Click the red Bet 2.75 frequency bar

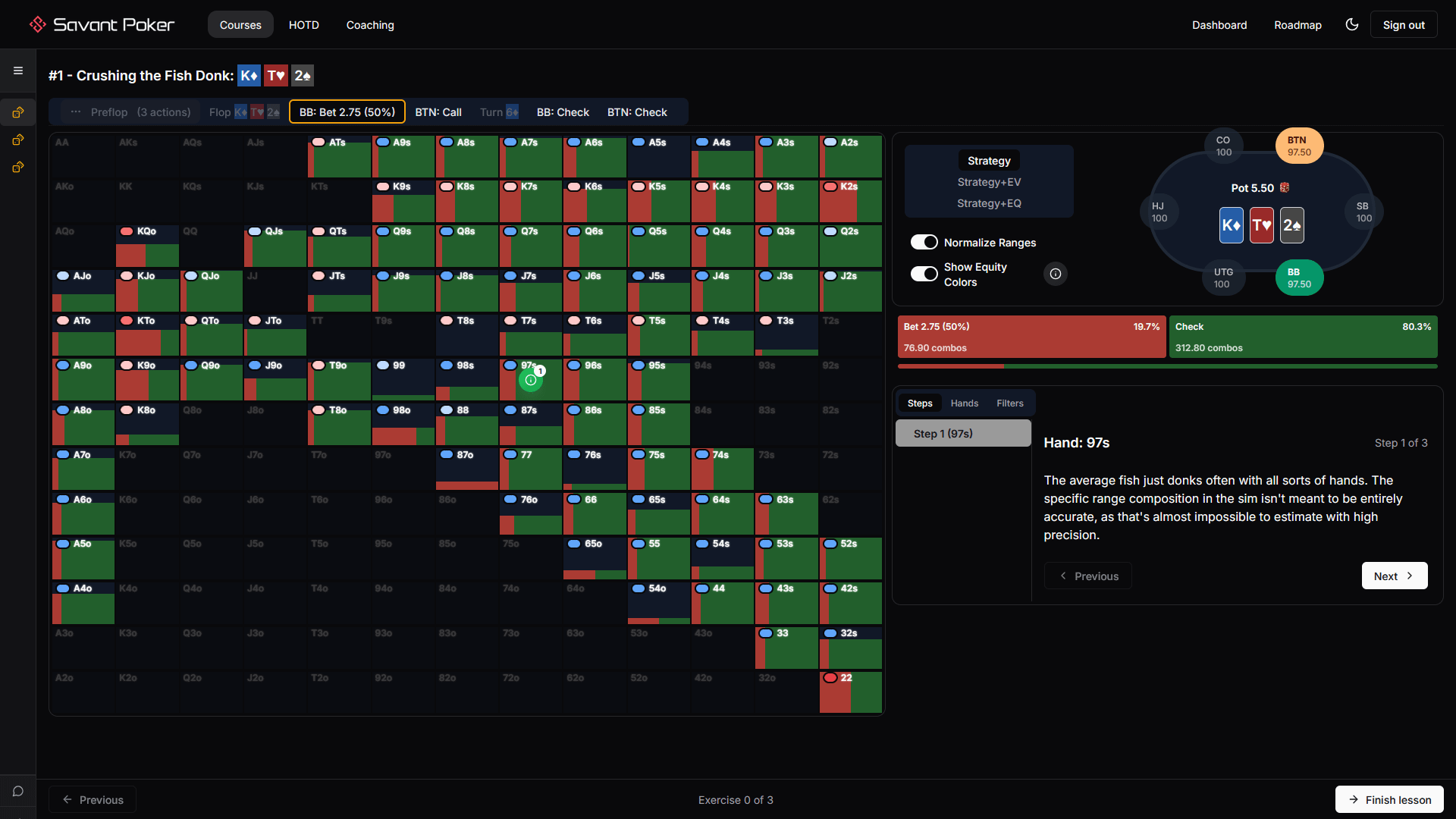pos(1031,337)
